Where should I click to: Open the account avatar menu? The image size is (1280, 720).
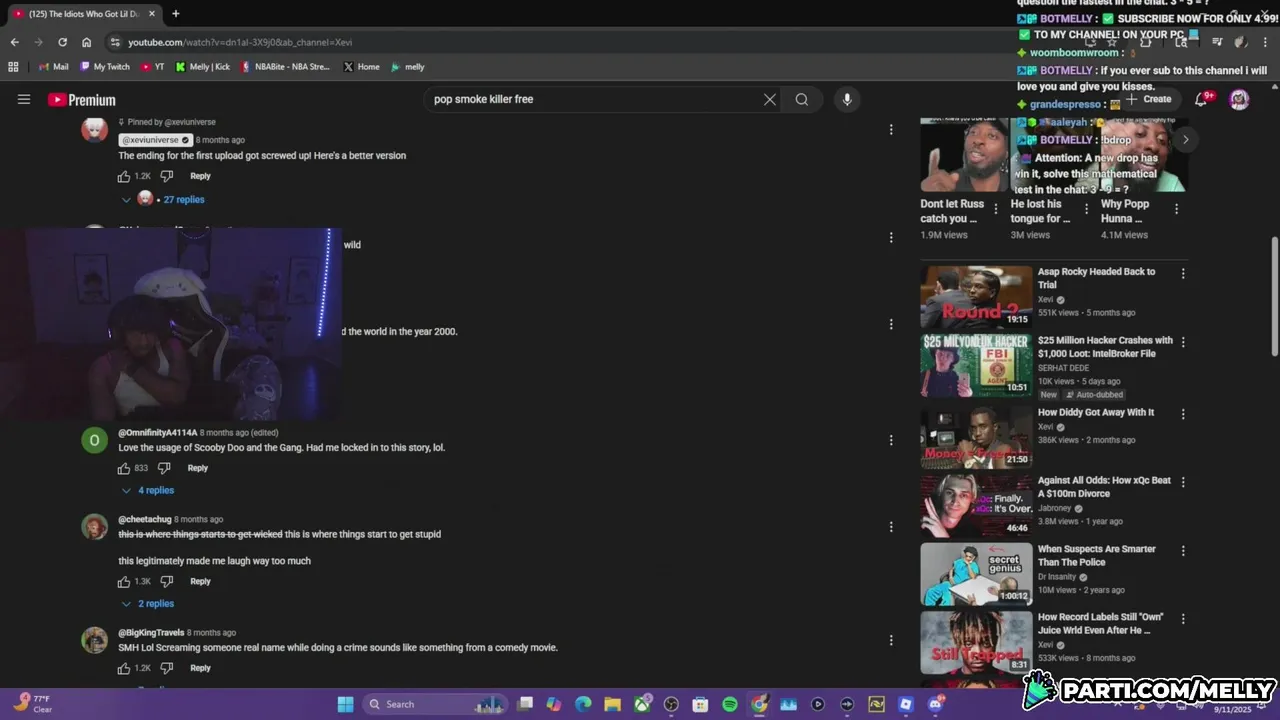click(x=1239, y=99)
